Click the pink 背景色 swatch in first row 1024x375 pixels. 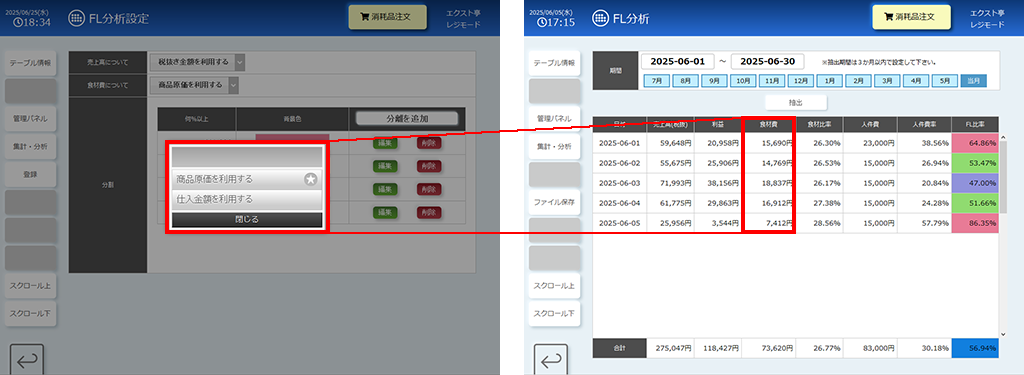292,137
